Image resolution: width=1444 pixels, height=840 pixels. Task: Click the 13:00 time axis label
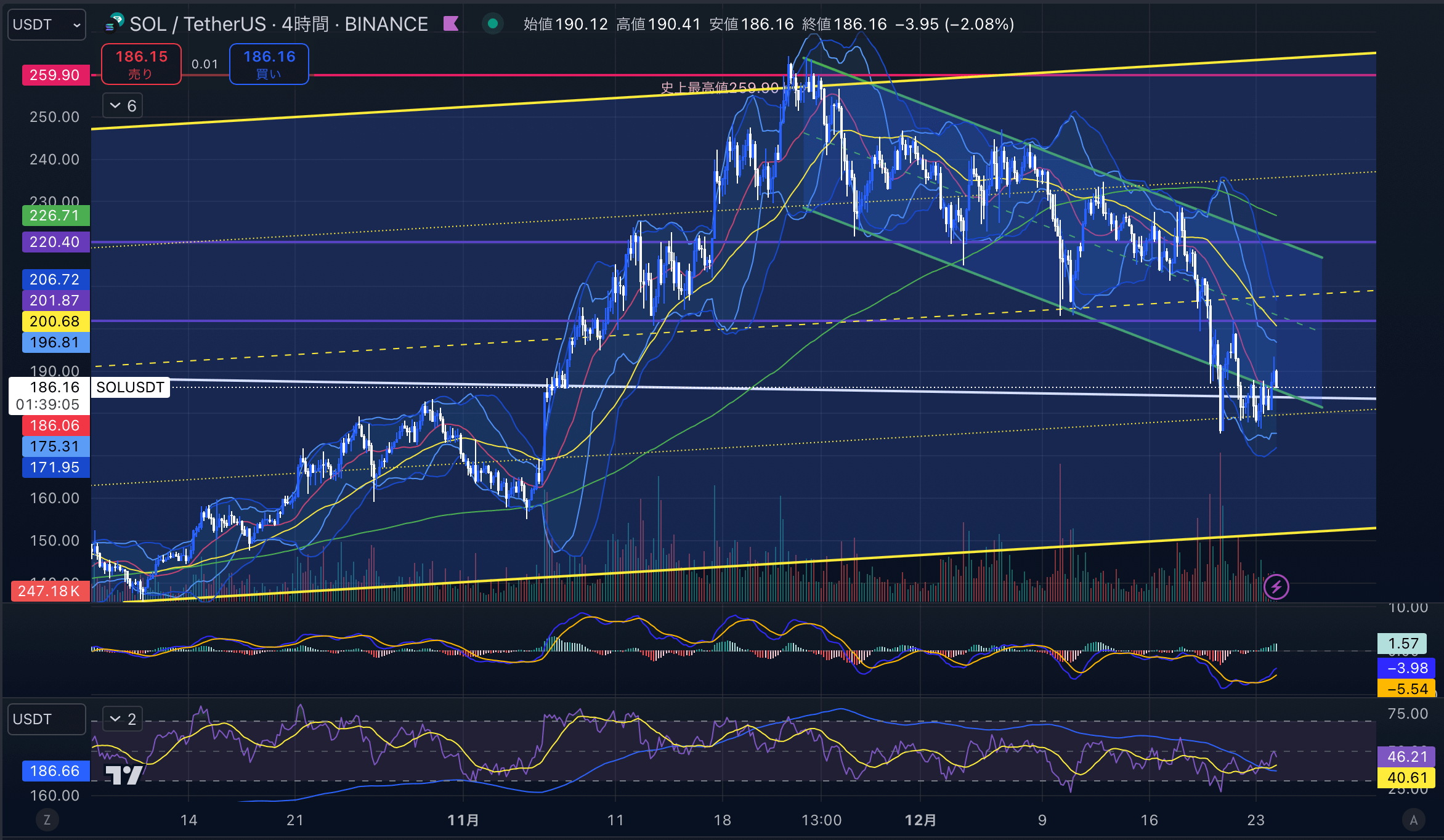(x=821, y=820)
